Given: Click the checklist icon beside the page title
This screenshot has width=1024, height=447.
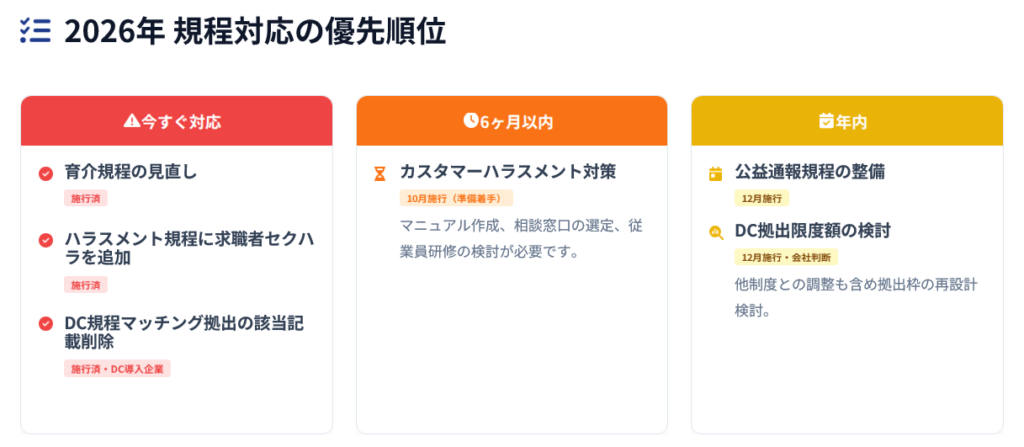Looking at the screenshot, I should coord(35,31).
